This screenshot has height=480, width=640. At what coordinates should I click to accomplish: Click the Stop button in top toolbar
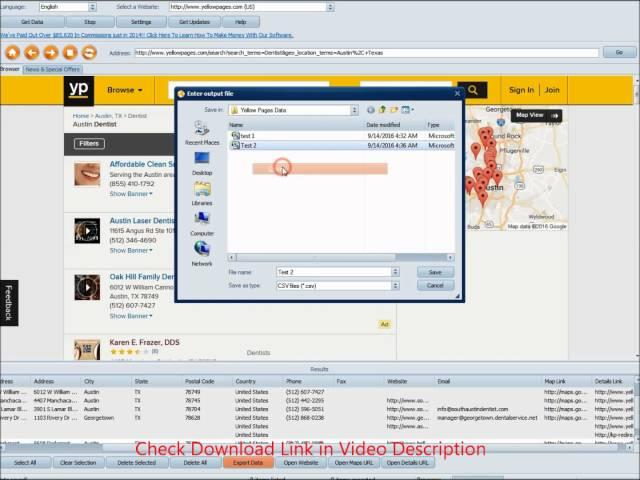point(90,22)
